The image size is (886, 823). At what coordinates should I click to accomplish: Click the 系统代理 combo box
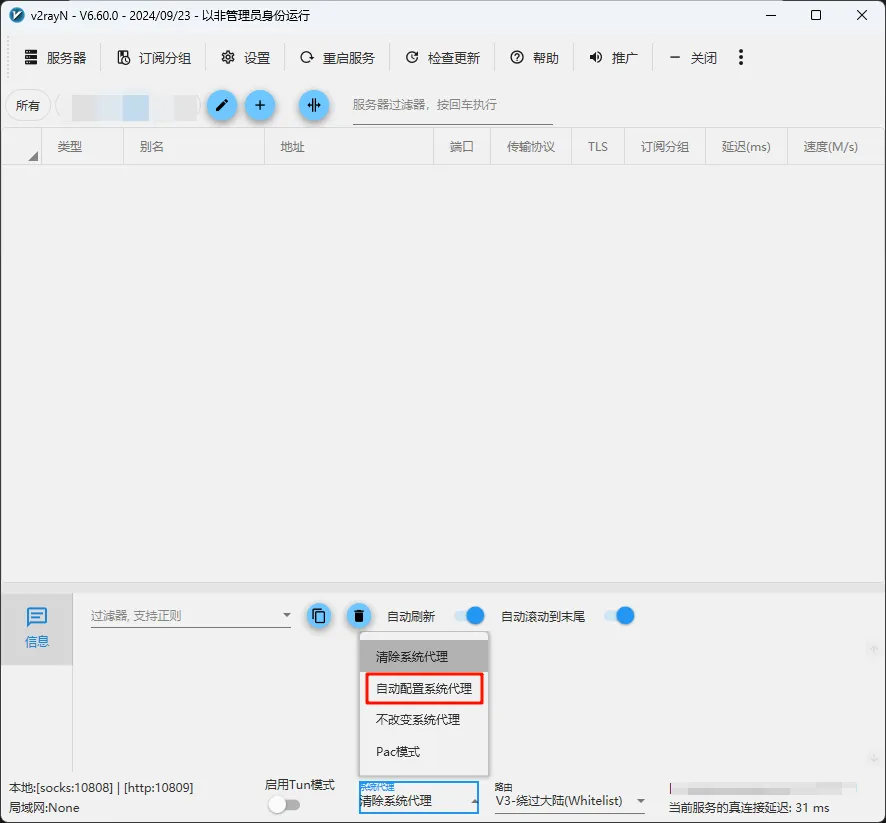click(419, 797)
